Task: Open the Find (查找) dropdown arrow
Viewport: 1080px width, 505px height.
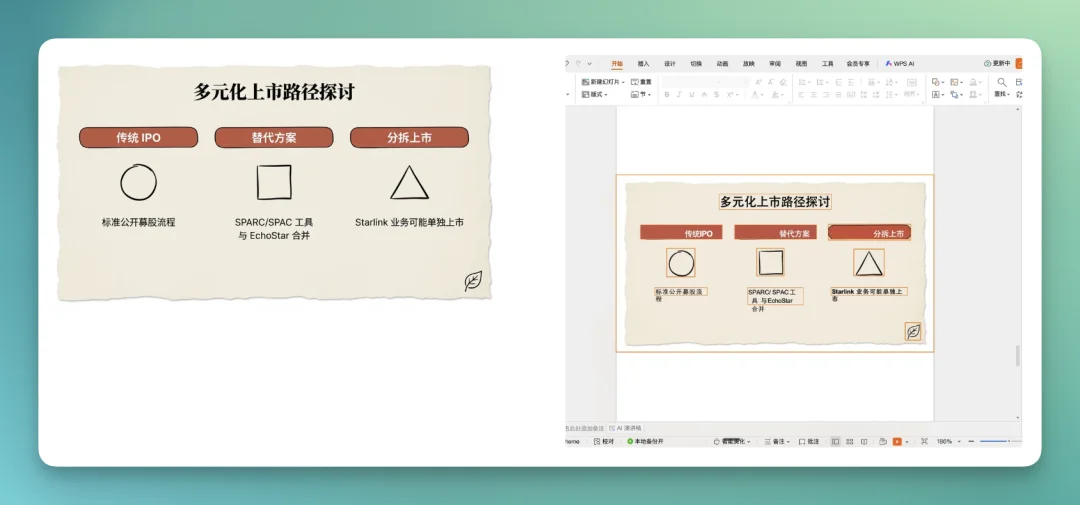Action: click(1008, 94)
